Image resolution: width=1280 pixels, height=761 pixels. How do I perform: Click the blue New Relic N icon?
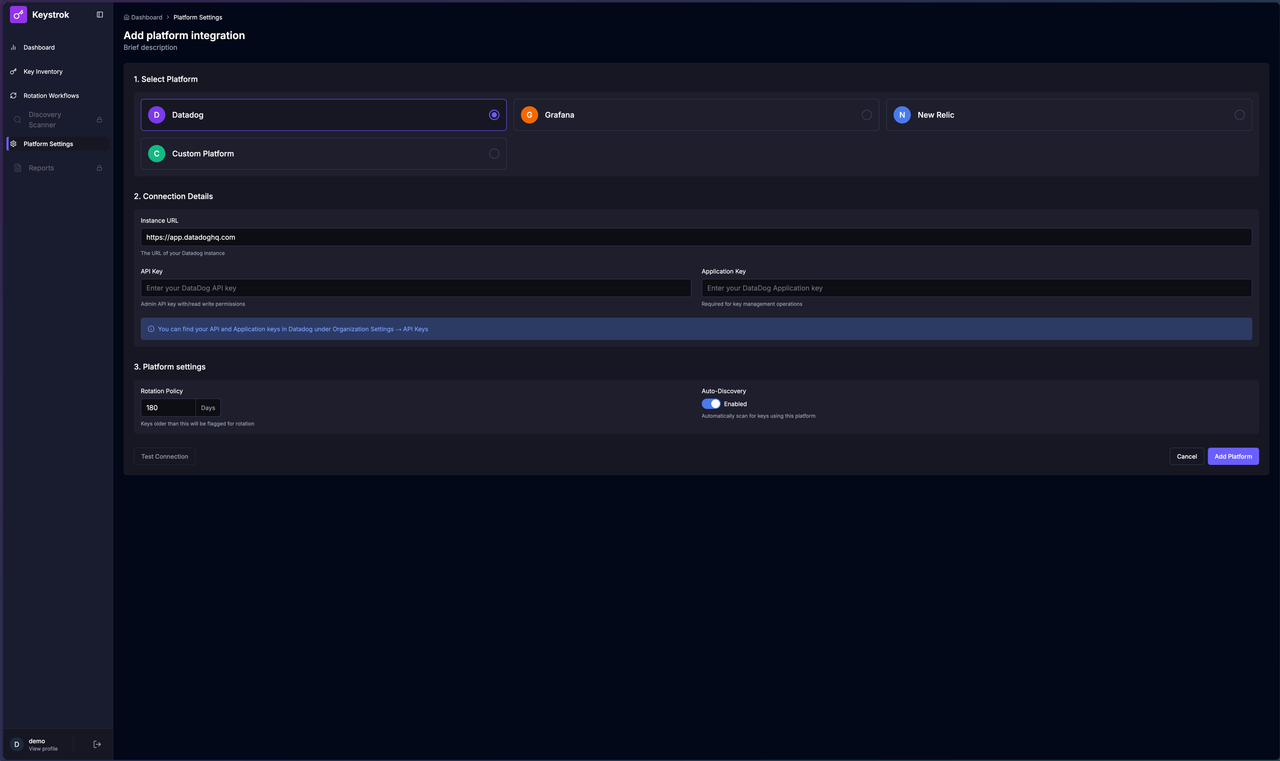pos(902,115)
